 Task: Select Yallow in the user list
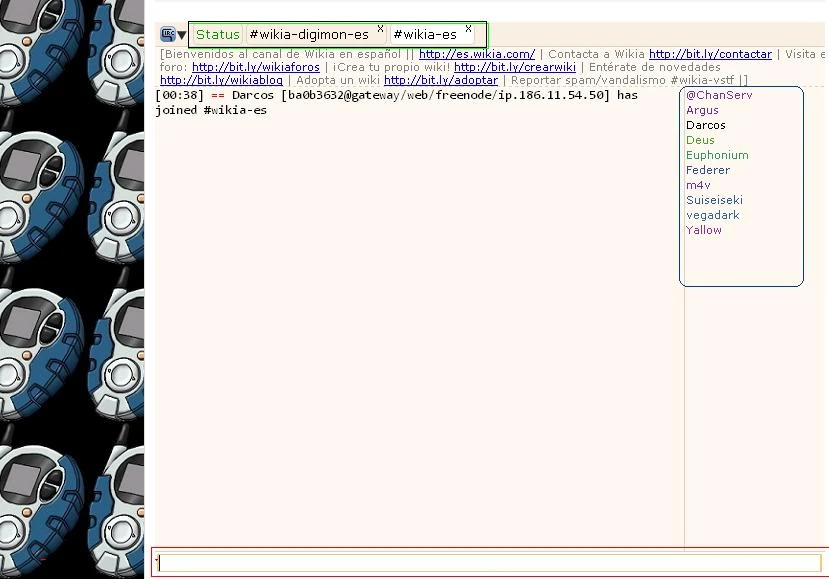click(x=704, y=230)
